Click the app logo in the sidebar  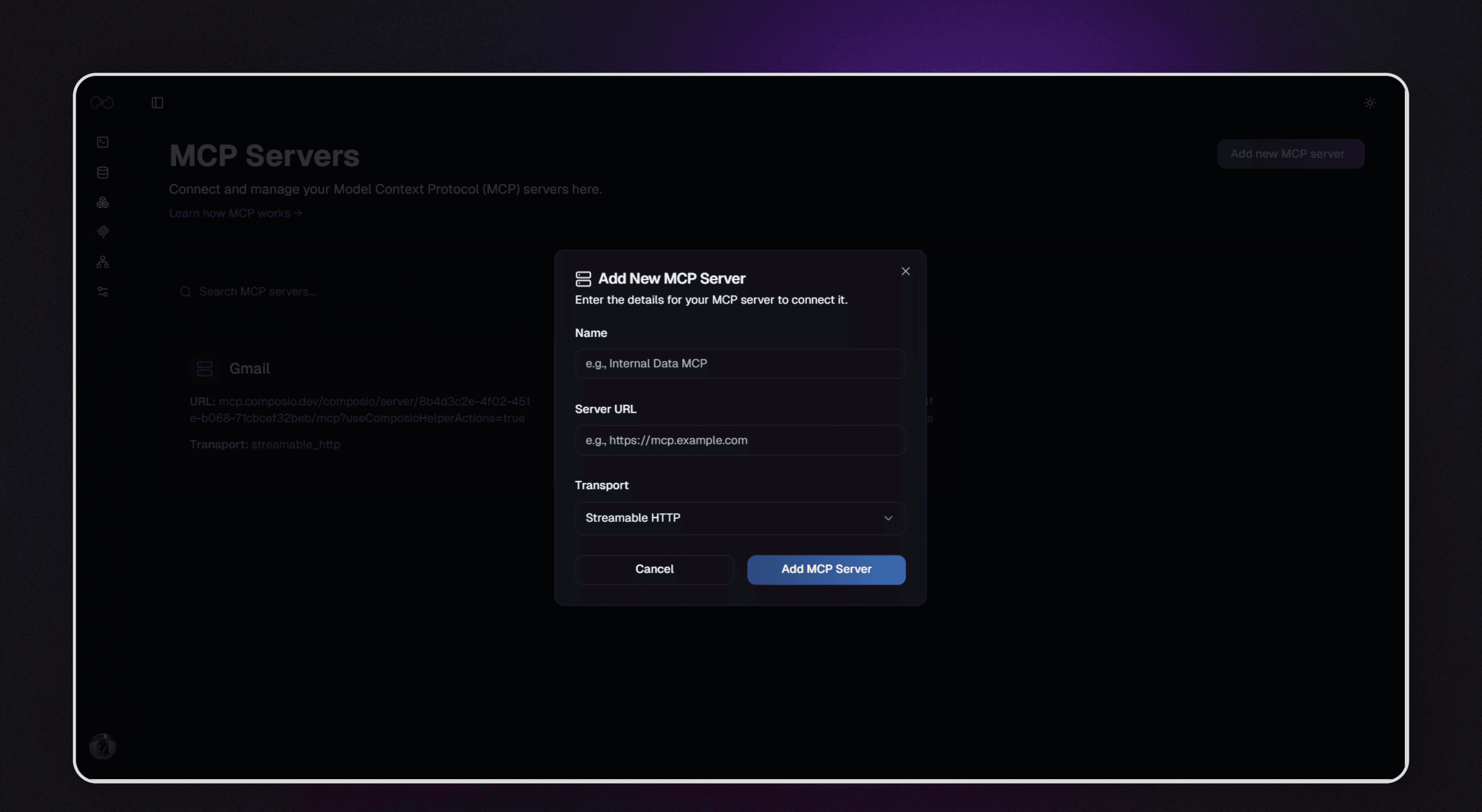102,103
